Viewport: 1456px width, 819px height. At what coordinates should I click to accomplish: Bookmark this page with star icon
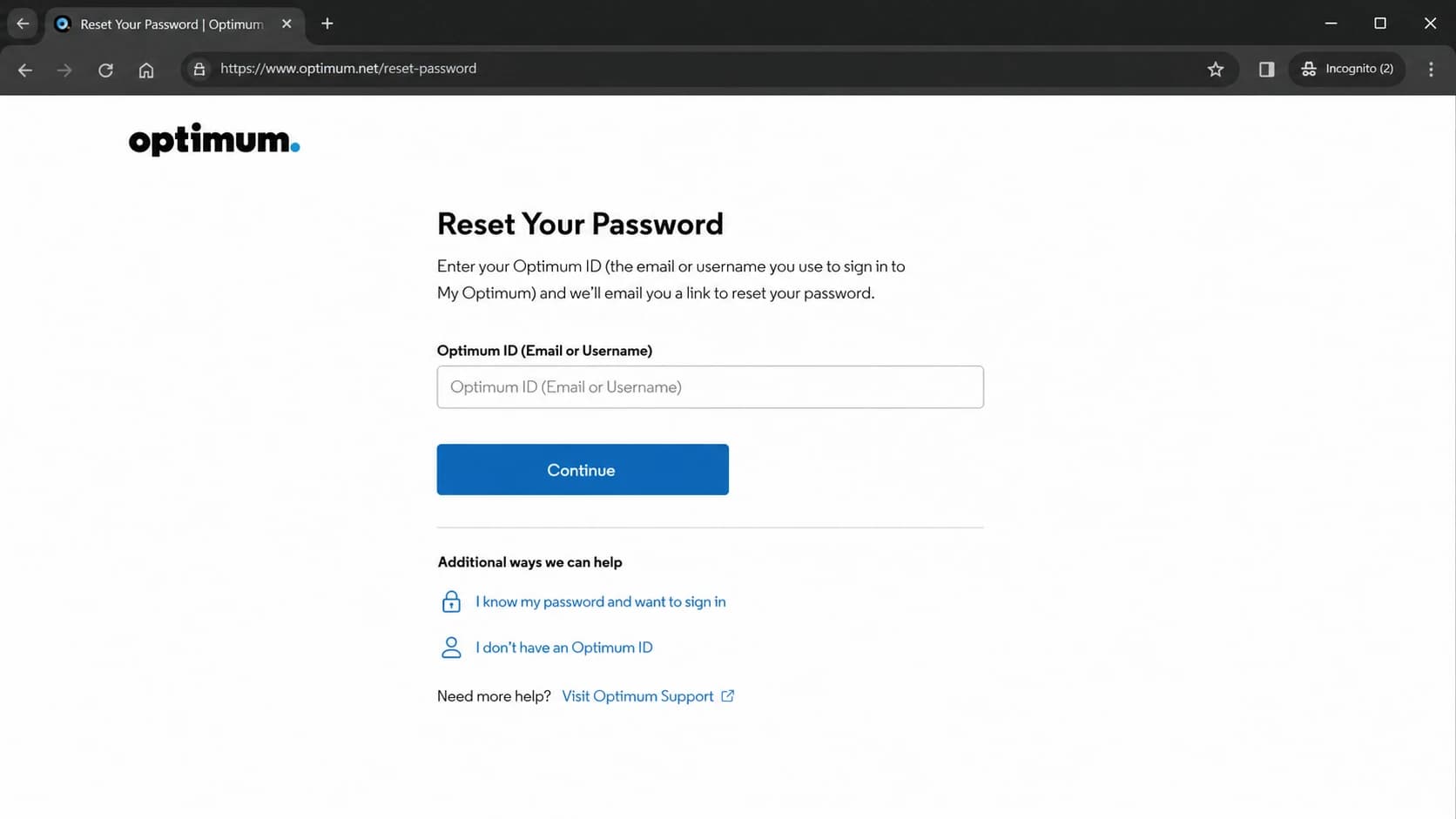[1216, 69]
